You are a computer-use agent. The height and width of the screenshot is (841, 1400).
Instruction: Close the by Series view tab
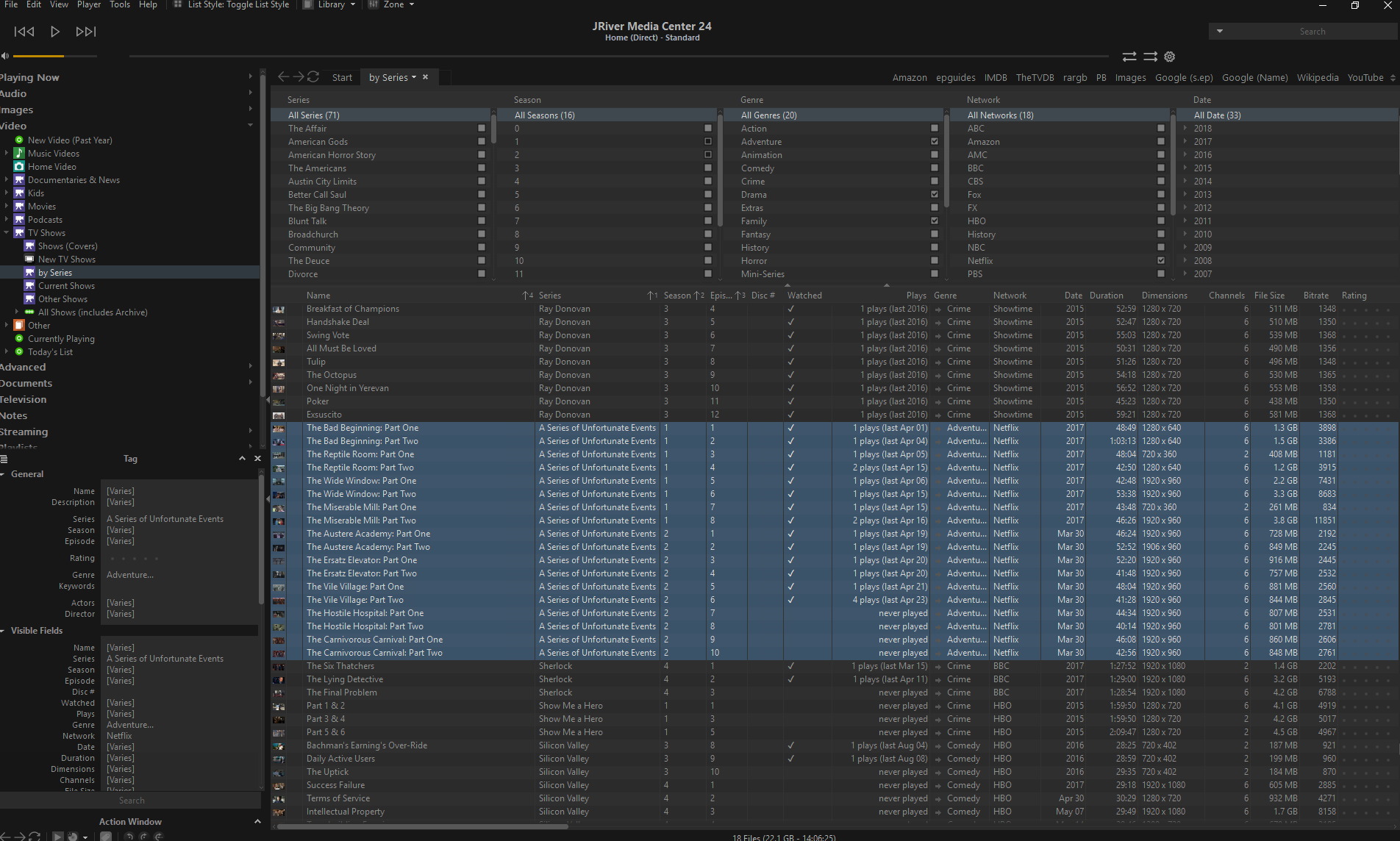425,77
